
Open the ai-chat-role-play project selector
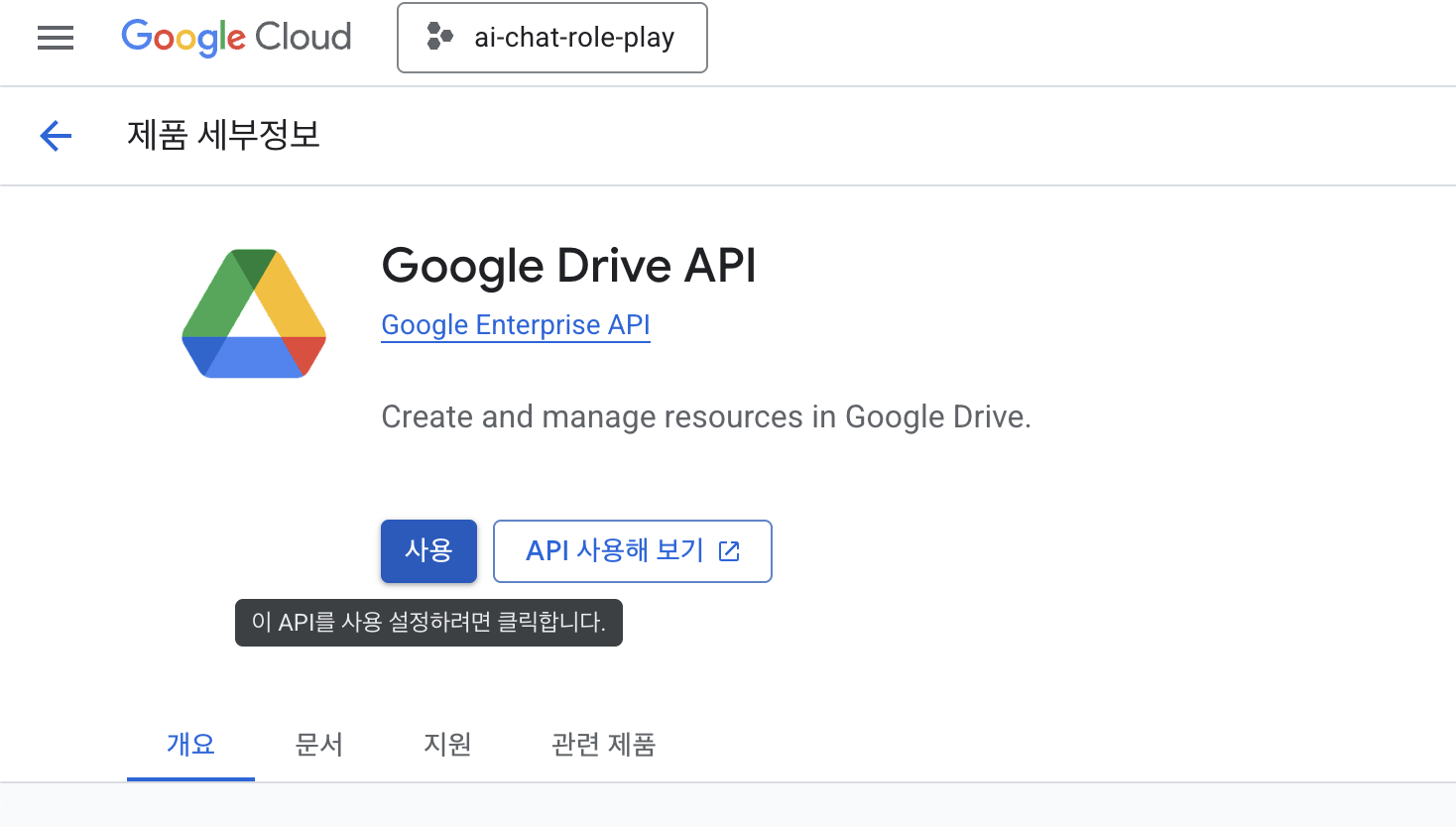(552, 38)
